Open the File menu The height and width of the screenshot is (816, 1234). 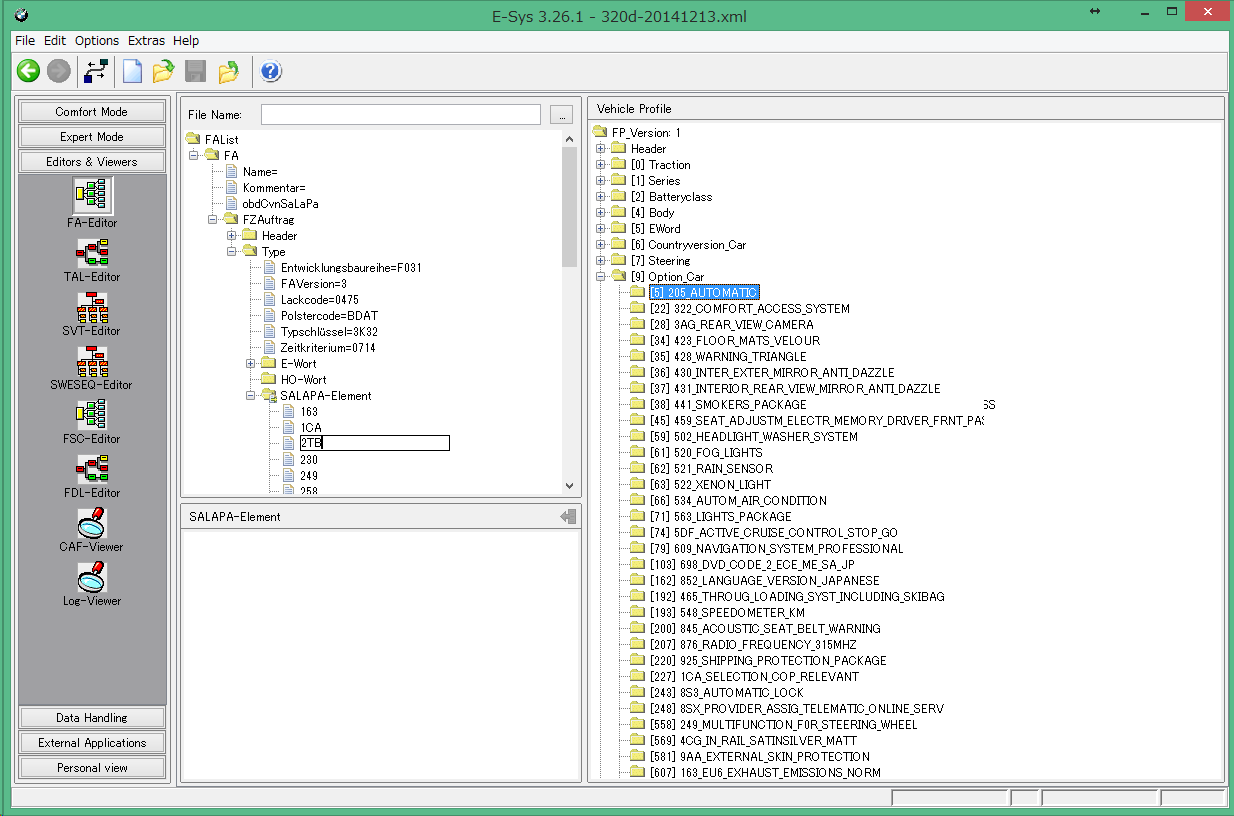(25, 41)
